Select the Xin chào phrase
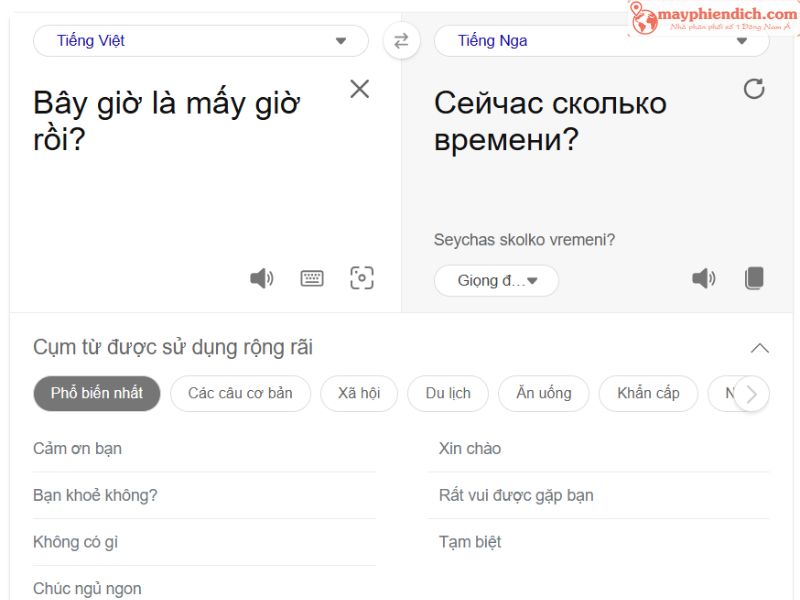 tap(469, 448)
